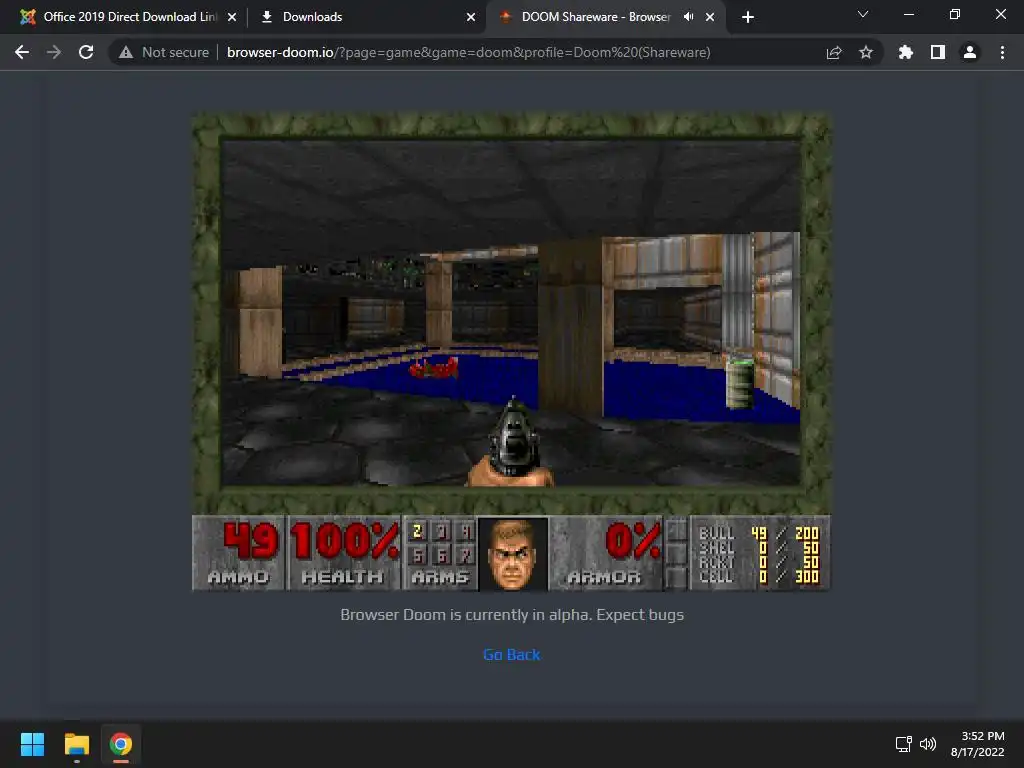Close the DOOM Shareware tab

(x=710, y=17)
